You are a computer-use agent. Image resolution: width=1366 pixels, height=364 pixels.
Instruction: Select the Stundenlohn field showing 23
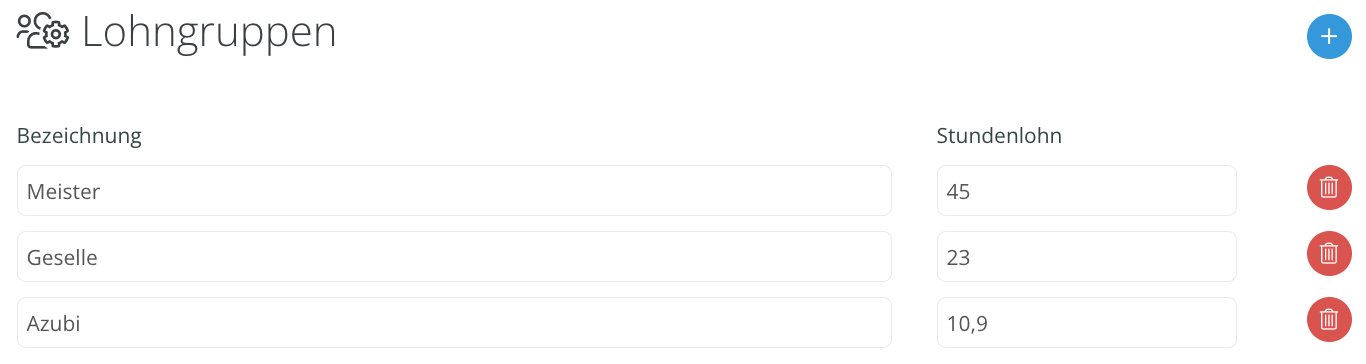point(1087,257)
